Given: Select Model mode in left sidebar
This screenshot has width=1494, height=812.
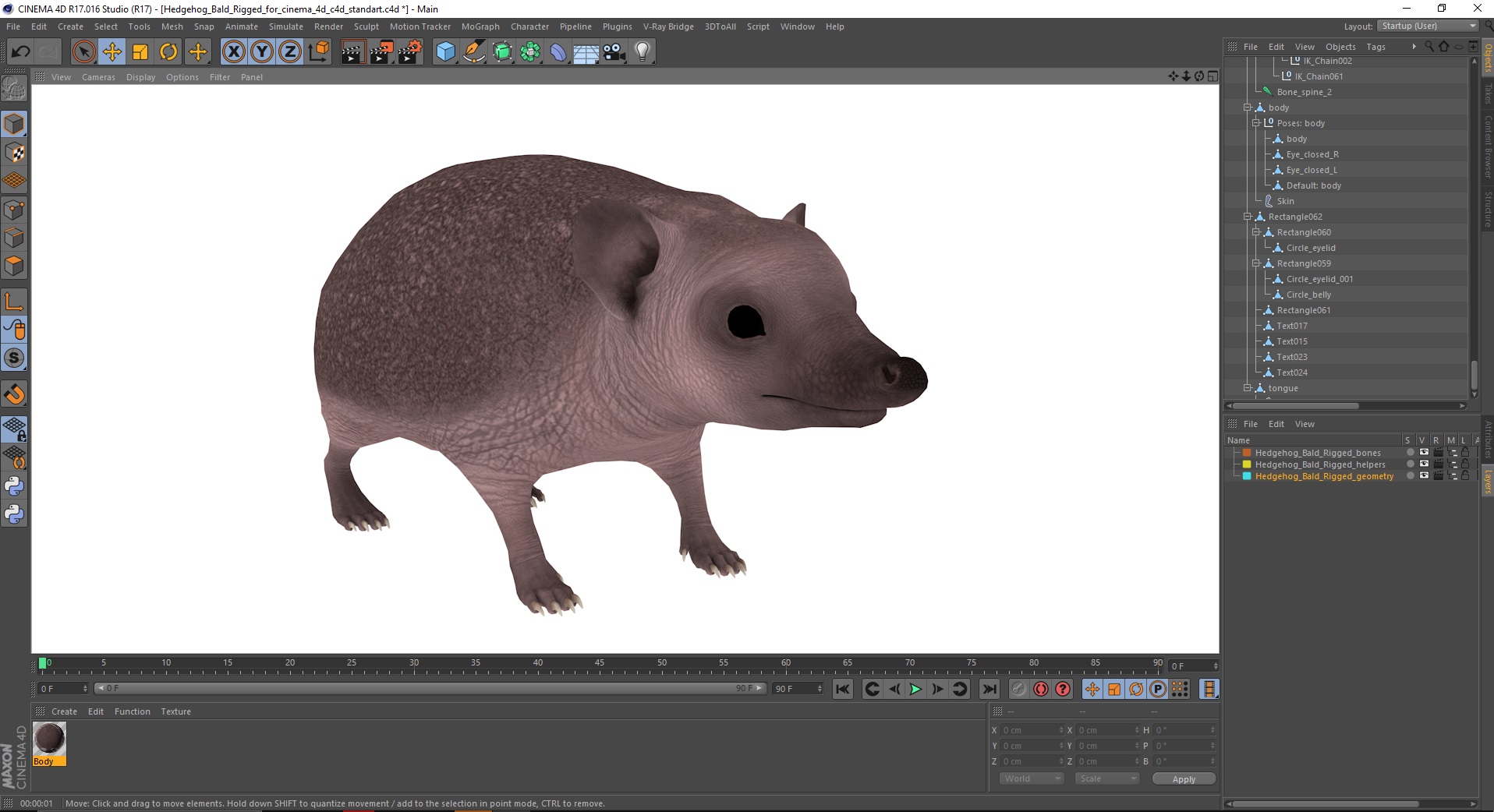Looking at the screenshot, I should (x=14, y=124).
